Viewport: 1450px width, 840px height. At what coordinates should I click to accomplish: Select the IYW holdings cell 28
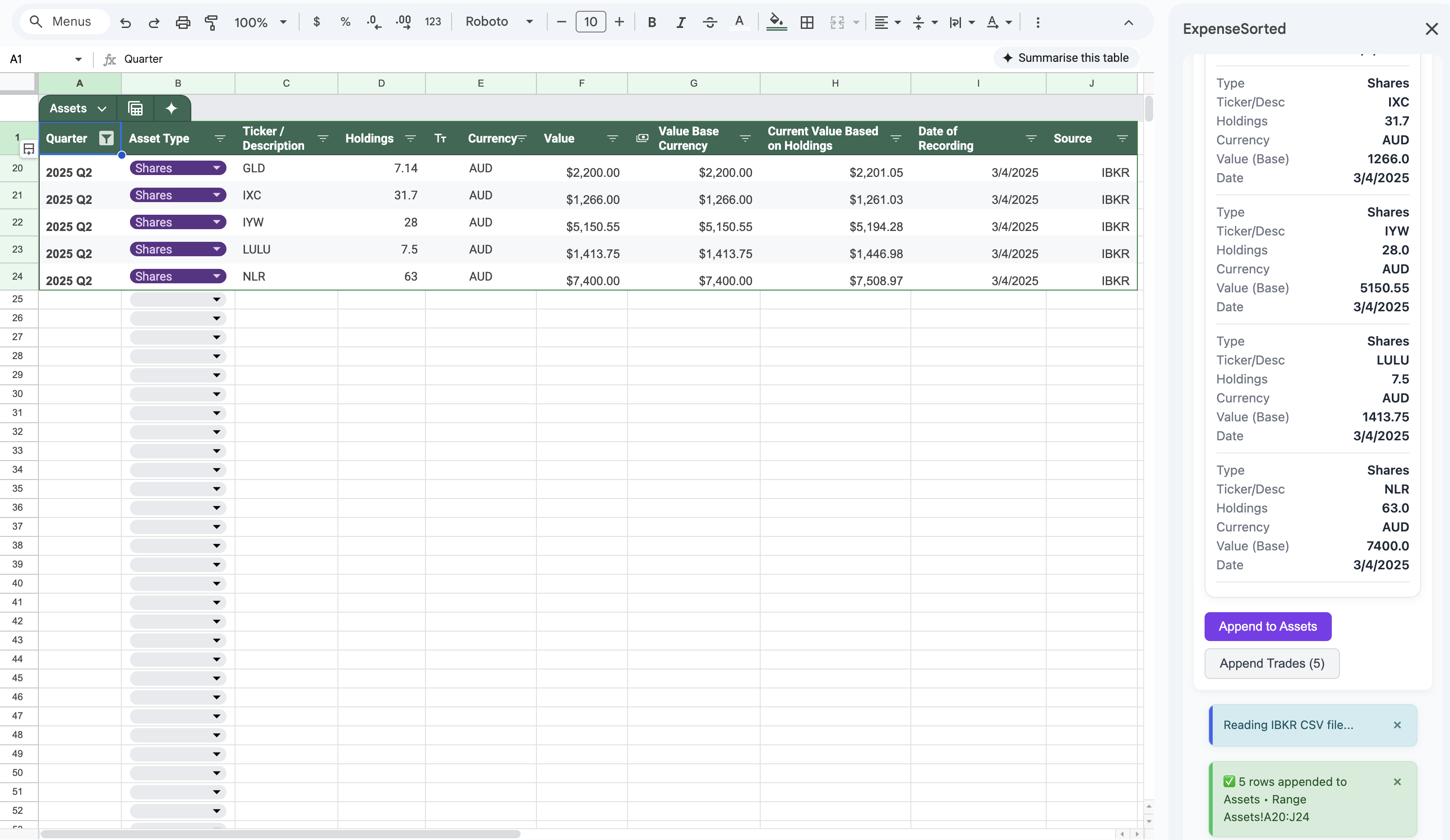coord(381,223)
